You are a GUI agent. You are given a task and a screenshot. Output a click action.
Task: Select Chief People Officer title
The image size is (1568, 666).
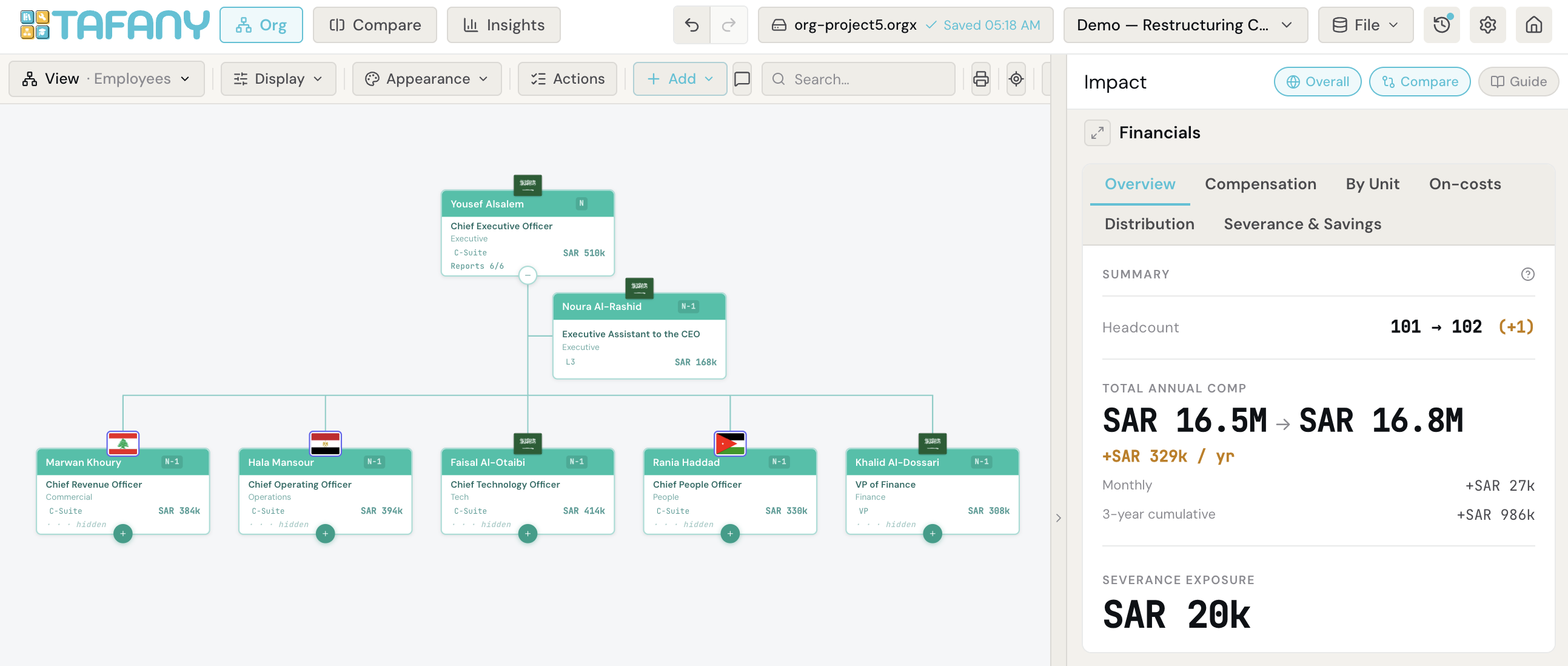697,484
